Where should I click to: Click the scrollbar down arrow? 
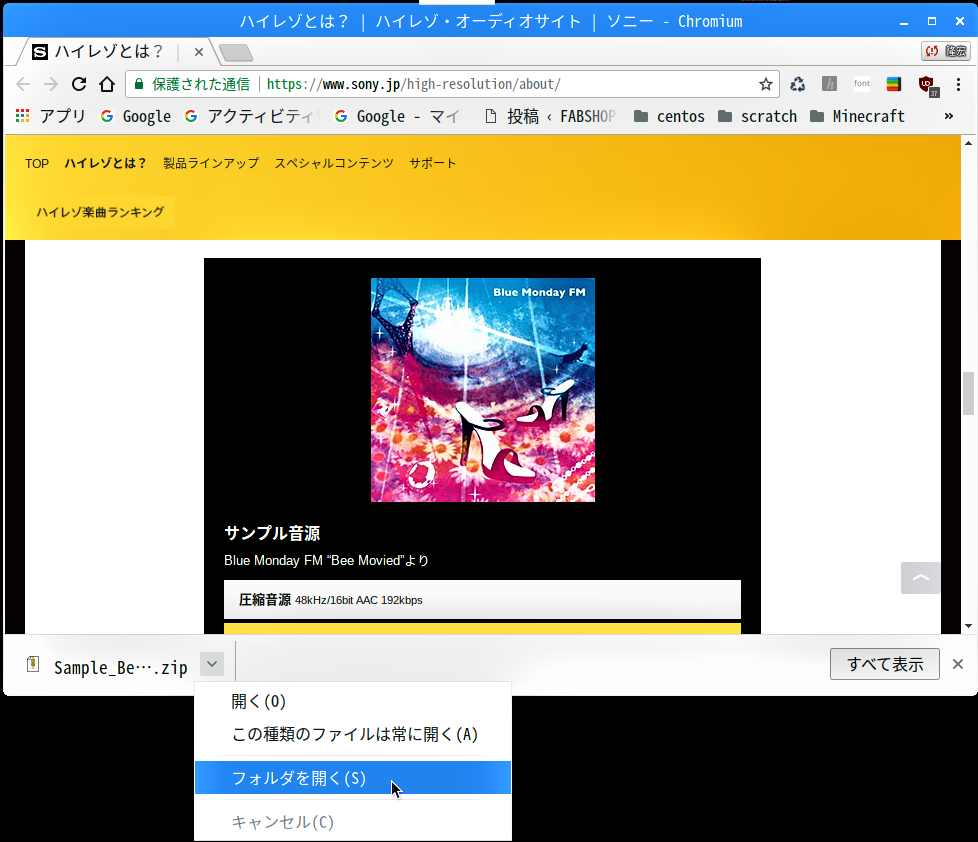pyautogui.click(x=968, y=626)
